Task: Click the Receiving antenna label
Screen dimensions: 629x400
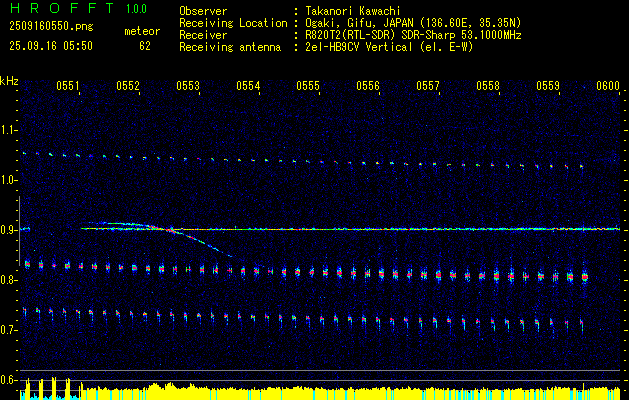Action: click(x=230, y=47)
